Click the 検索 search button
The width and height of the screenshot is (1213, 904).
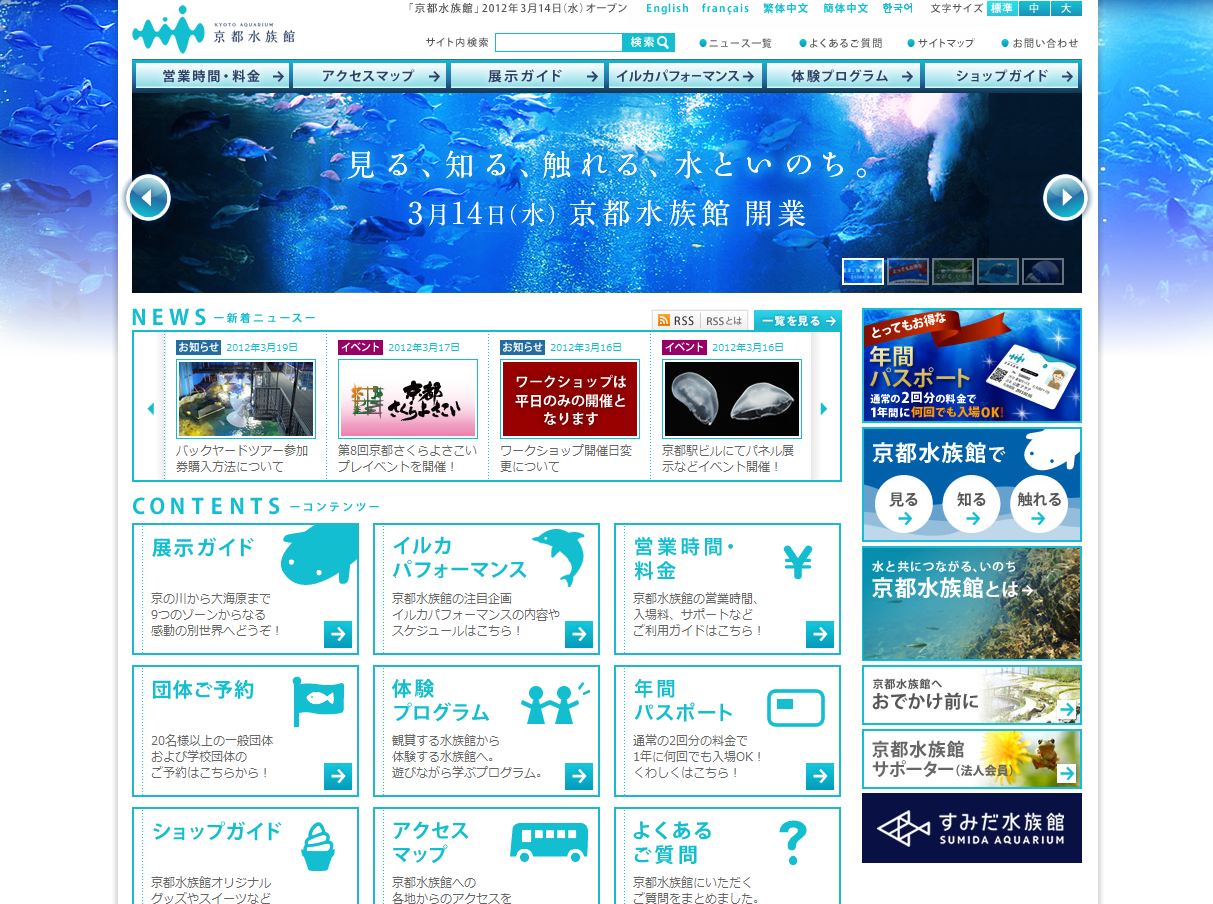(649, 43)
